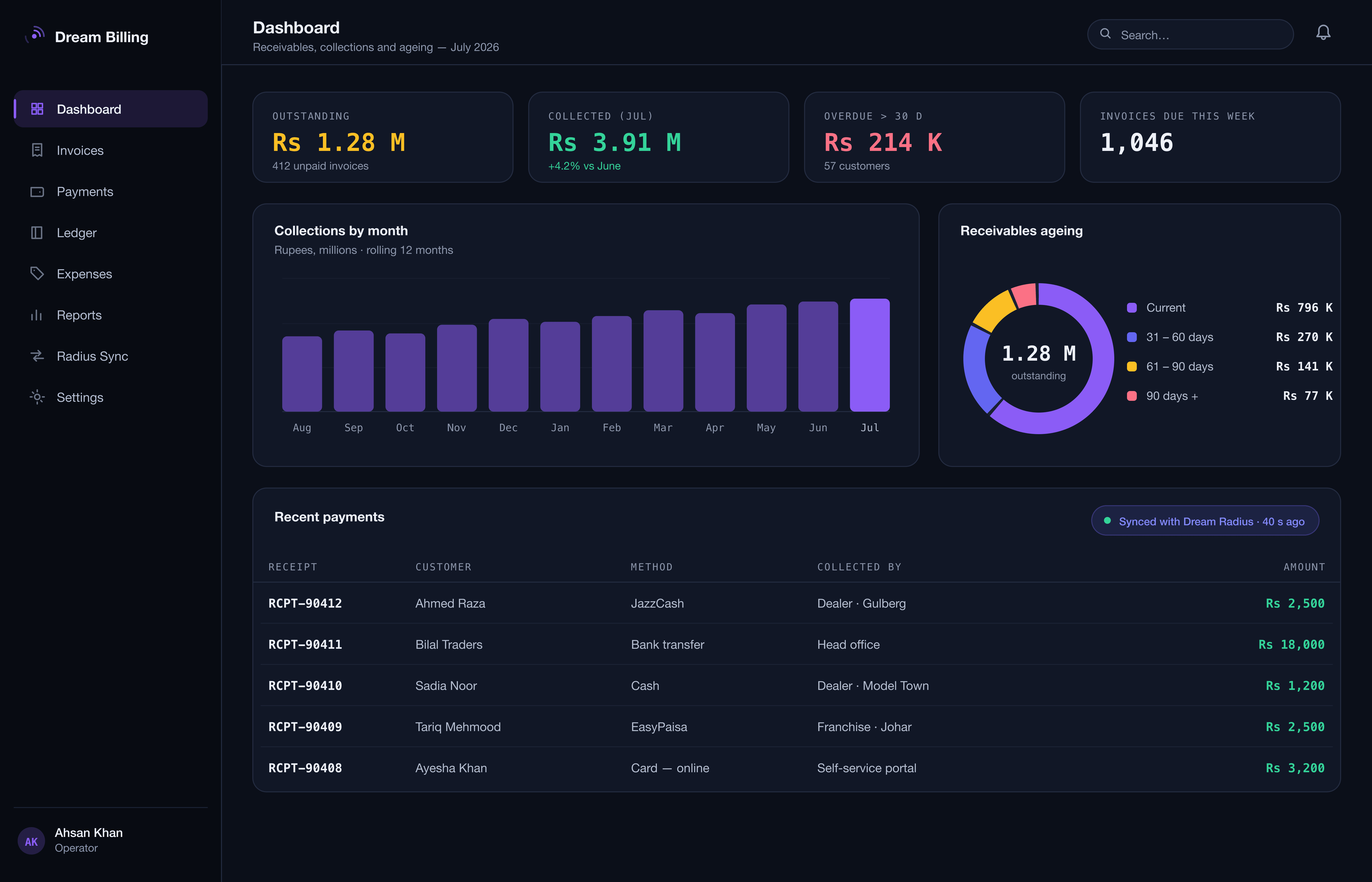
Task: Click the Radius Sync arrows icon
Action: [x=37, y=356]
